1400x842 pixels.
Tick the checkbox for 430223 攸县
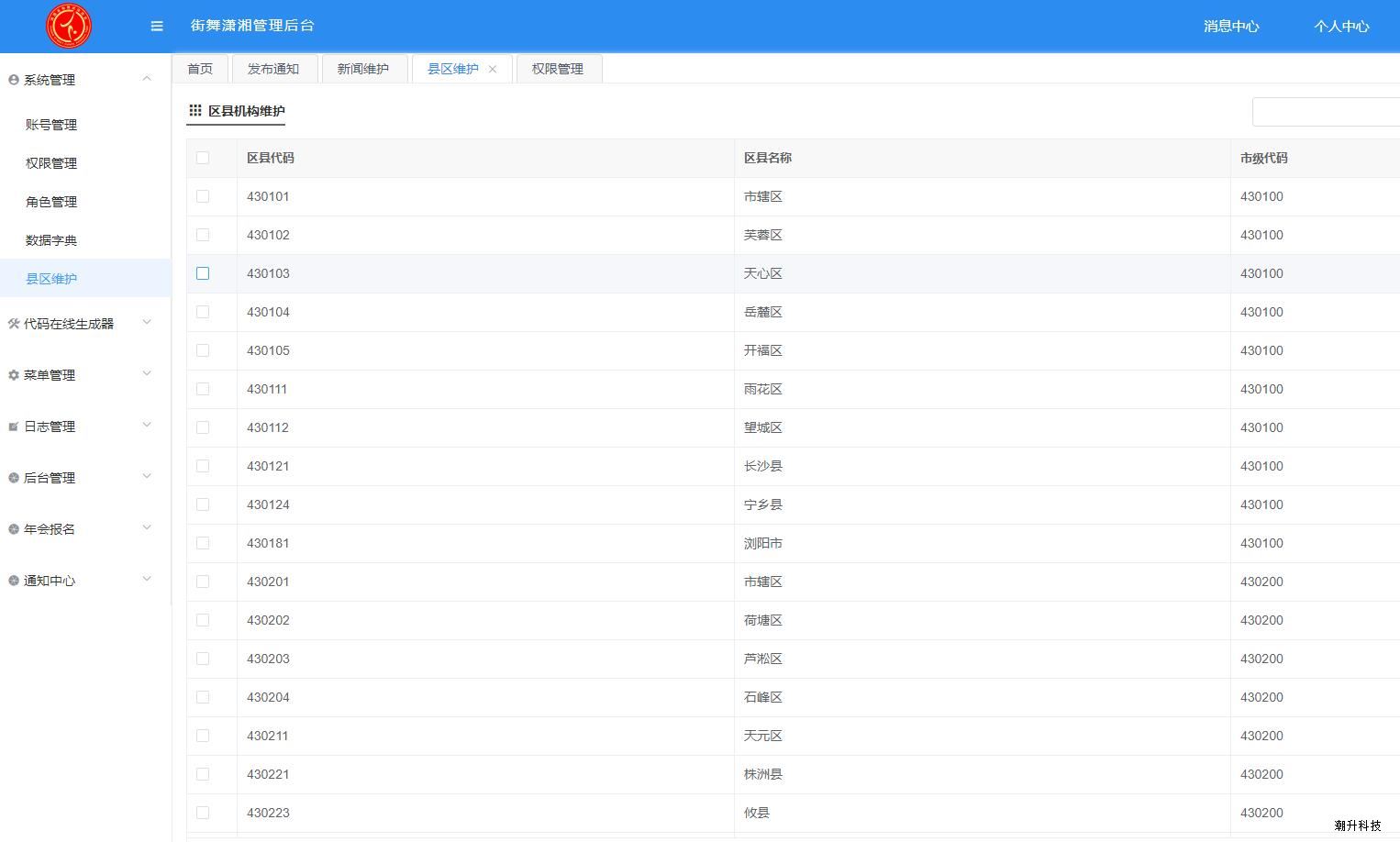tap(203, 813)
